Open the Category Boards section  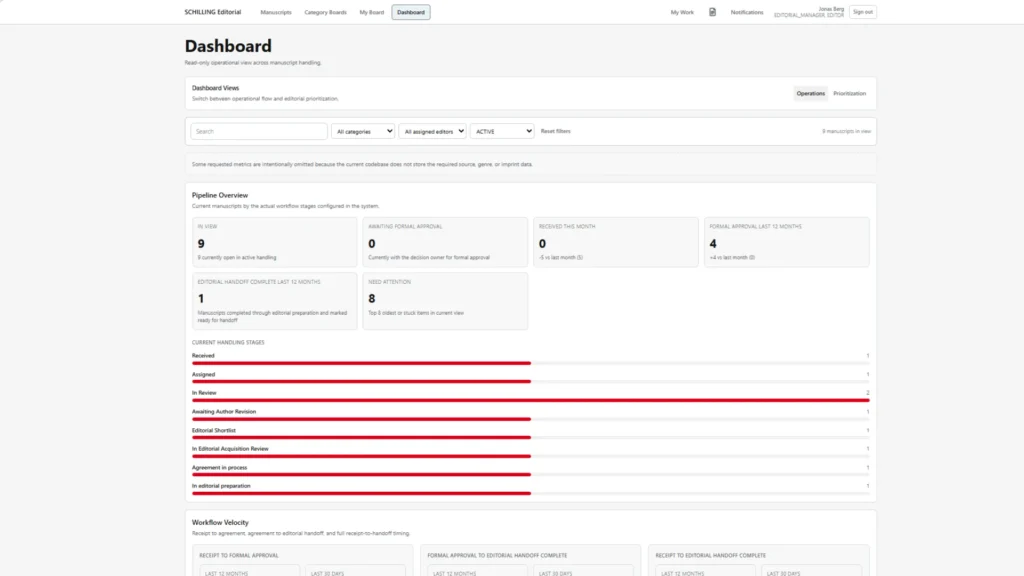pos(326,12)
